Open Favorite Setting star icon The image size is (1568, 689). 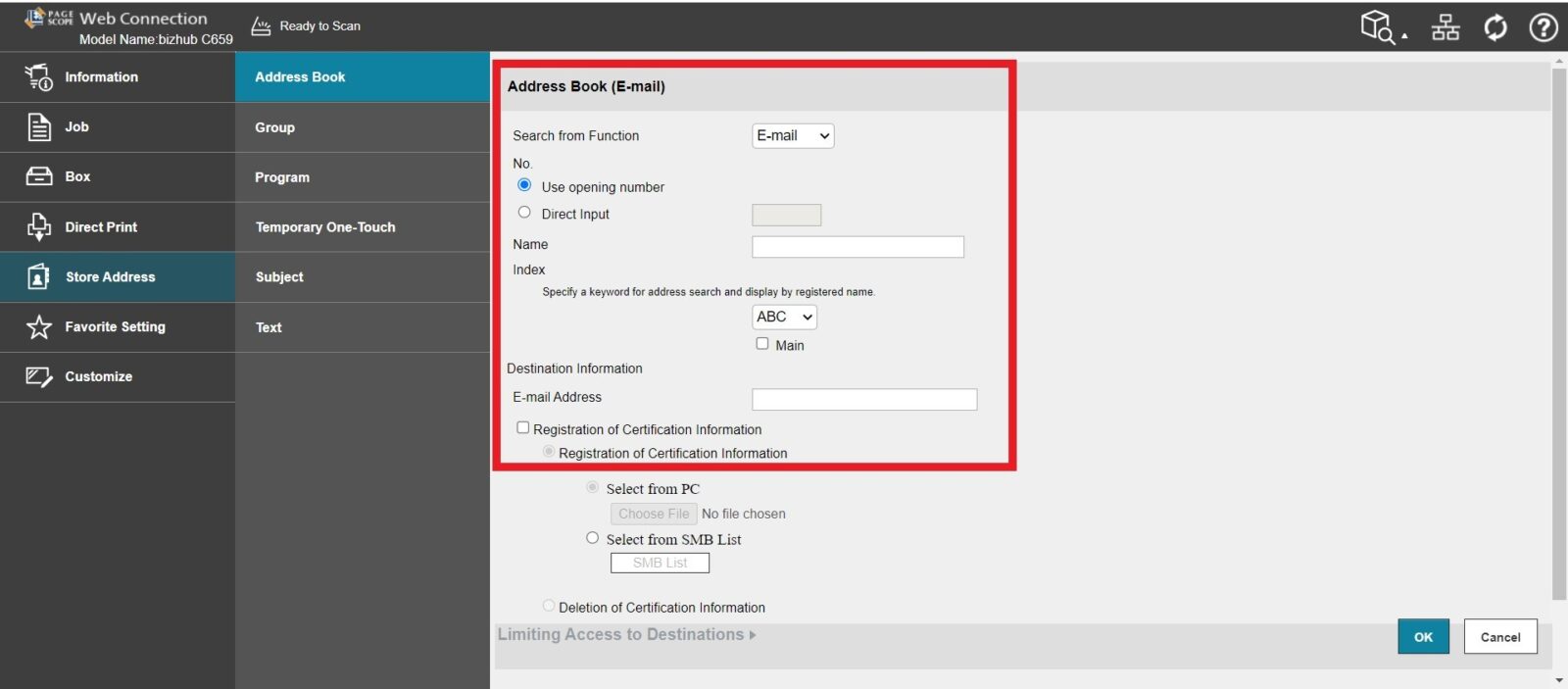coord(38,326)
